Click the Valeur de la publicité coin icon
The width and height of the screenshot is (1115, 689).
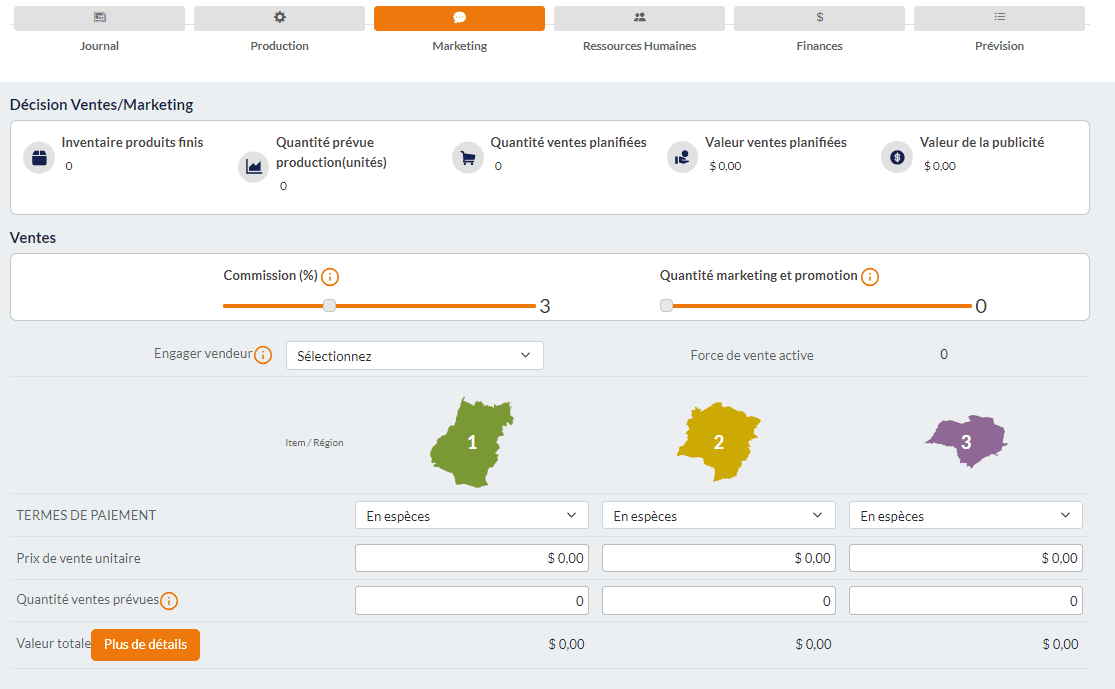pyautogui.click(x=897, y=158)
